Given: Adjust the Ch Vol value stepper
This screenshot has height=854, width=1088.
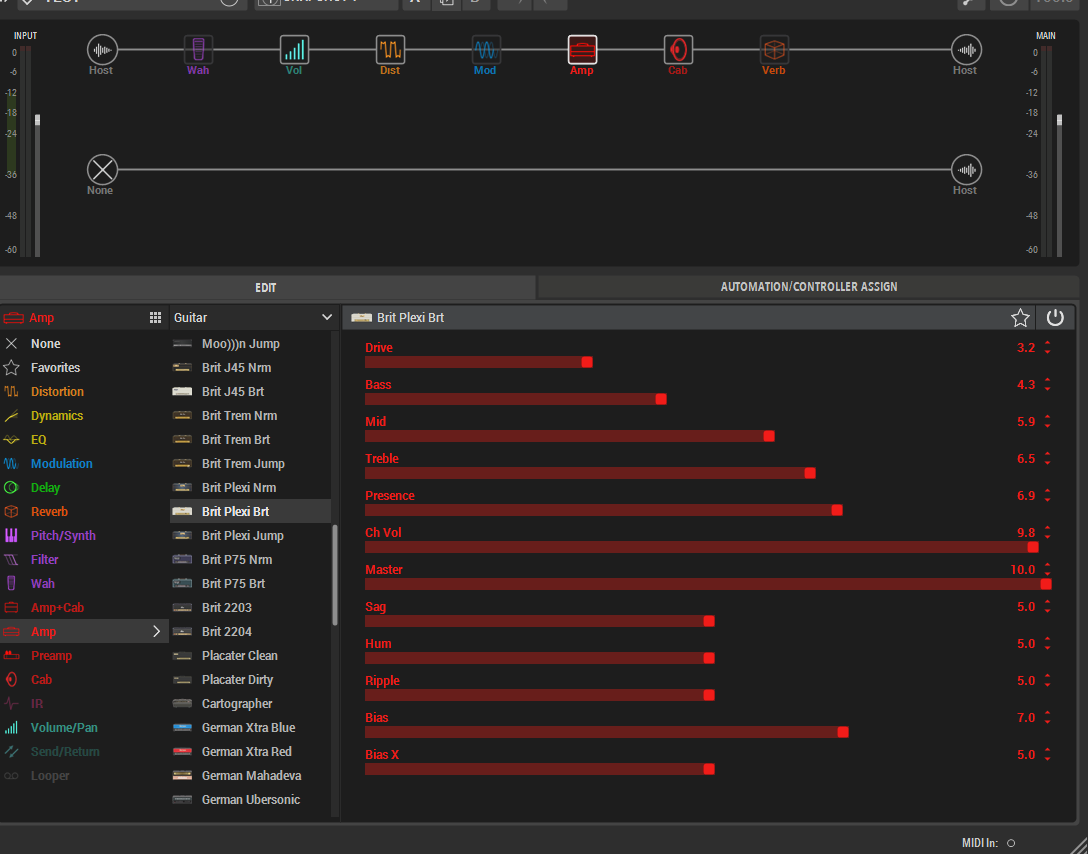Looking at the screenshot, I should 1047,533.
